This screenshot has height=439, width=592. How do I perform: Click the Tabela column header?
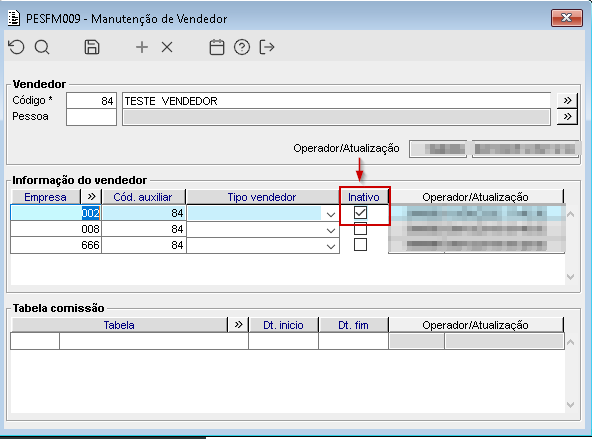coord(119,325)
